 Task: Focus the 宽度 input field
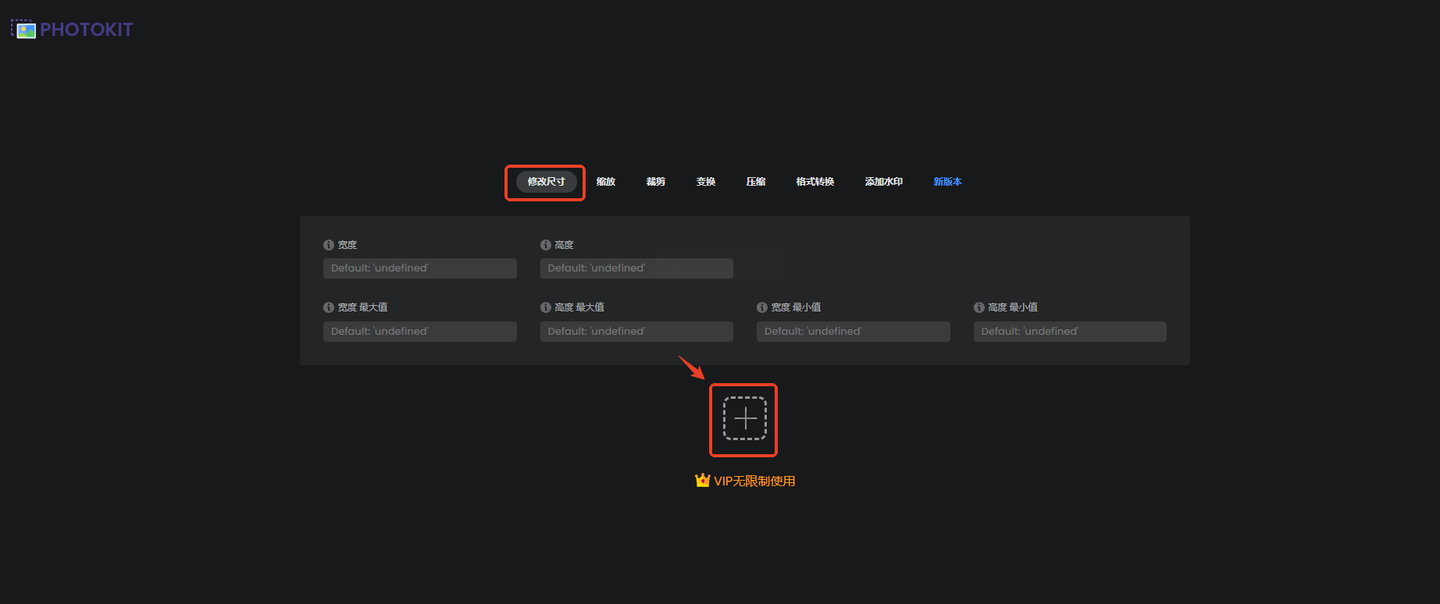(x=420, y=268)
